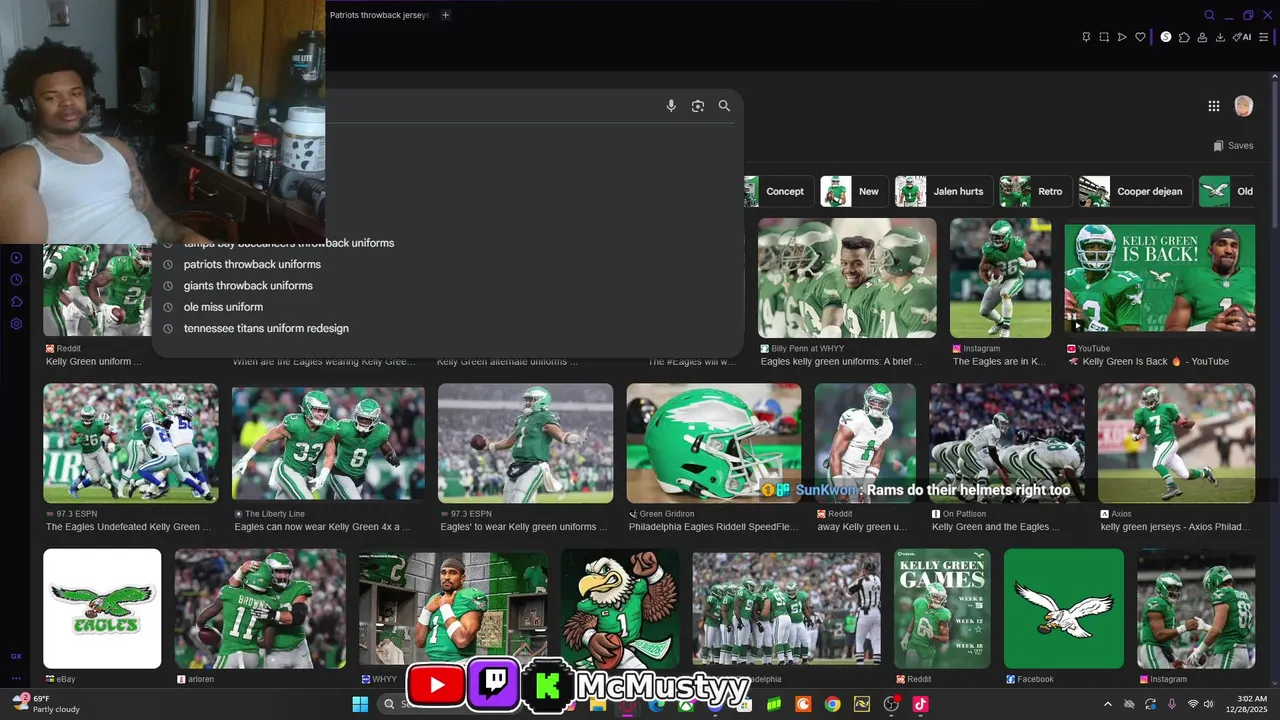This screenshot has width=1280, height=720.
Task: Open the Kelly Green Games Reddit image
Action: [x=942, y=608]
